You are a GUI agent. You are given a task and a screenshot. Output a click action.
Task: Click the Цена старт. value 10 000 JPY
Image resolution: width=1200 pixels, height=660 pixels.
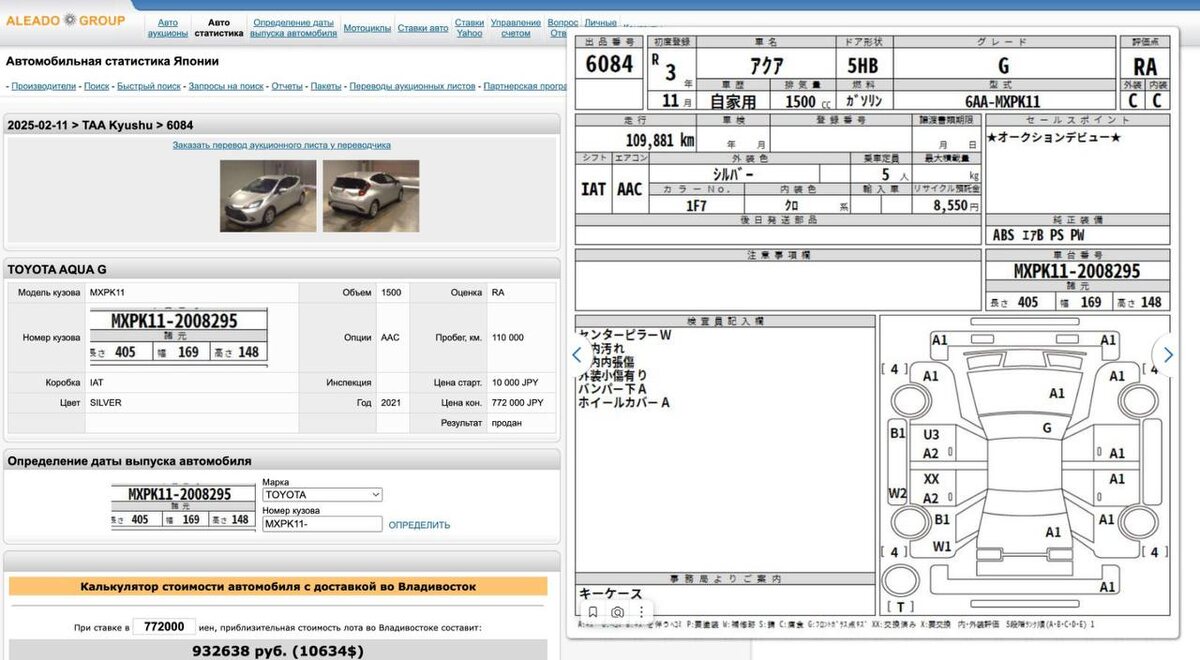(517, 382)
